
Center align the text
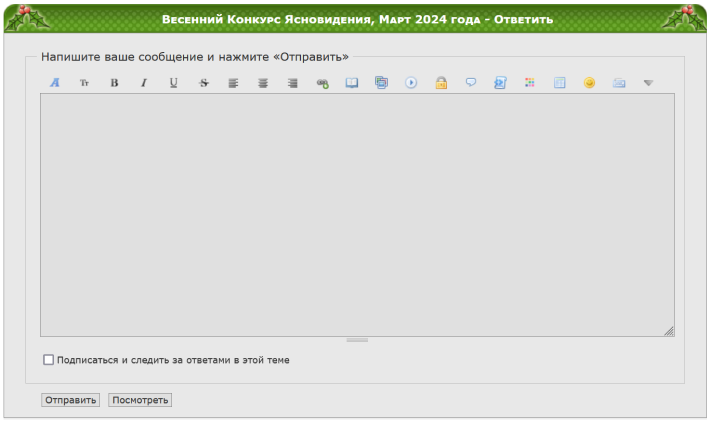pyautogui.click(x=263, y=83)
